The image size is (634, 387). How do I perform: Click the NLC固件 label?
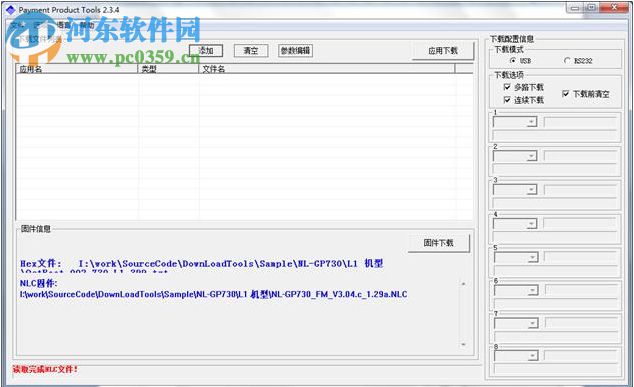click(x=38, y=283)
